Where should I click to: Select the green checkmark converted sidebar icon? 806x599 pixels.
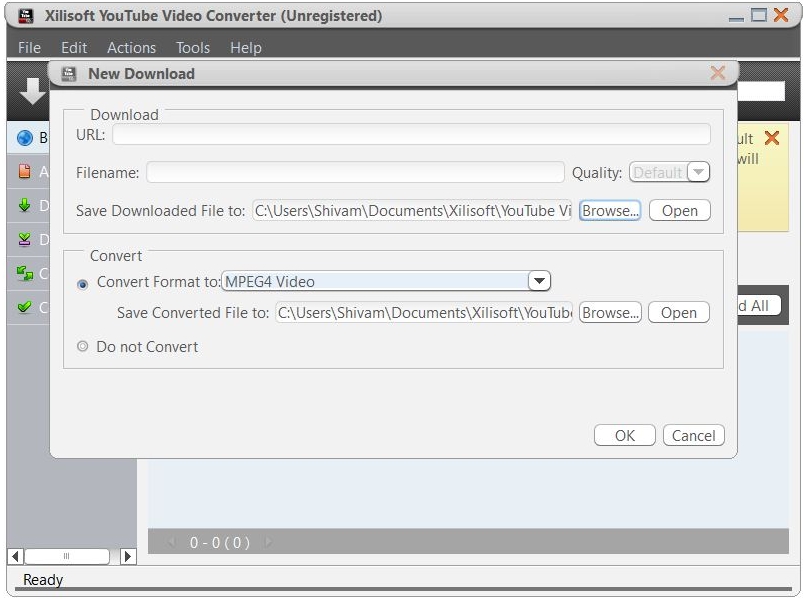pos(24,307)
